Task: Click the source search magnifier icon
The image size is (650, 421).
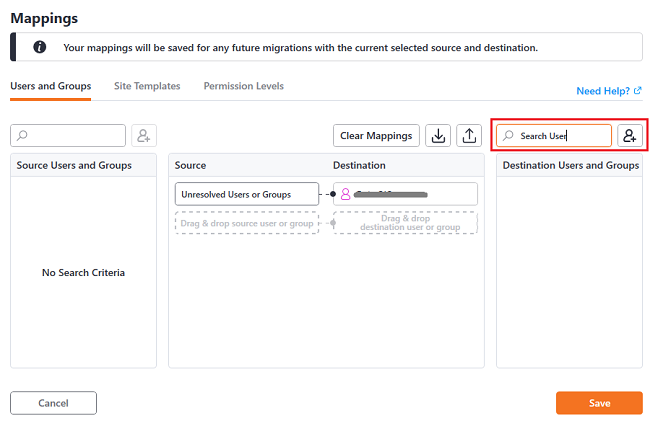Action: click(x=23, y=136)
